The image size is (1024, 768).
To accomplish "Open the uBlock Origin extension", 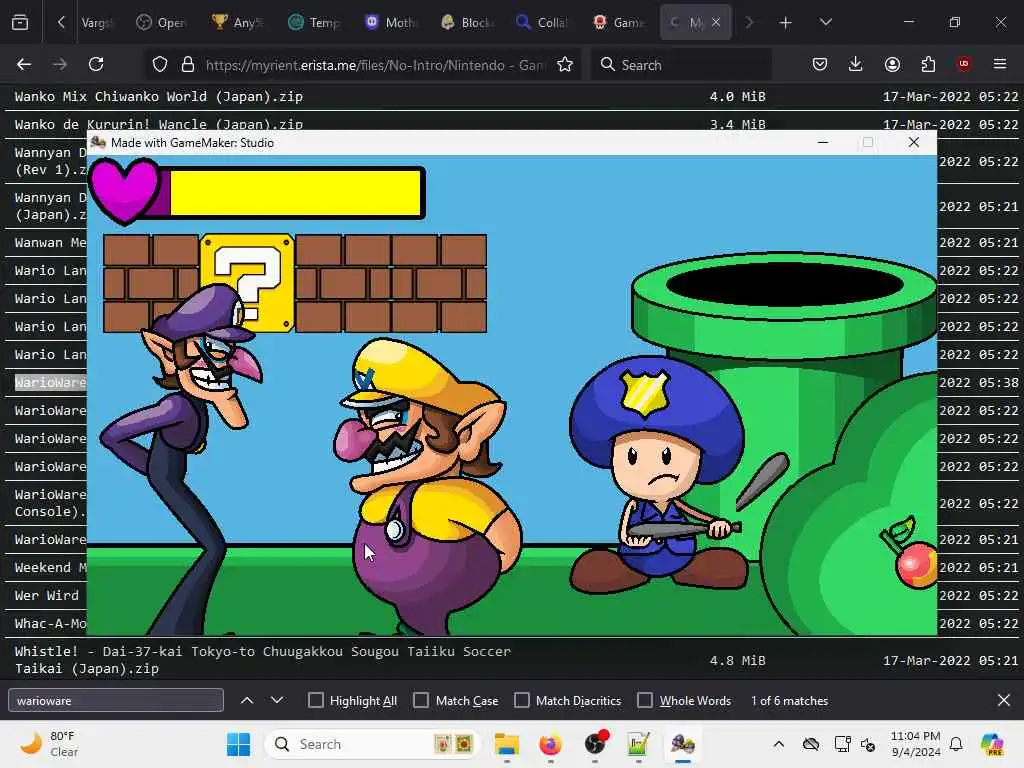I will [964, 64].
